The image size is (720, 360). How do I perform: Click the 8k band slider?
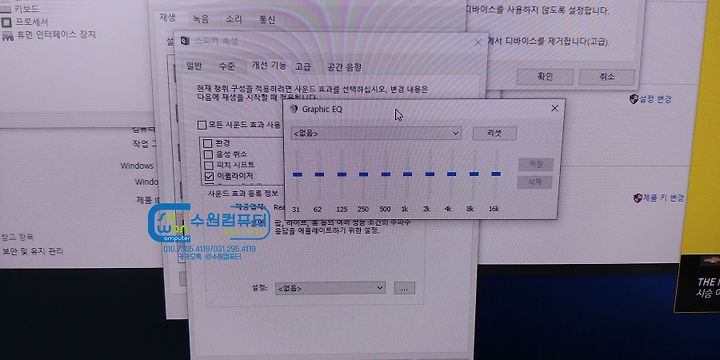(474, 174)
